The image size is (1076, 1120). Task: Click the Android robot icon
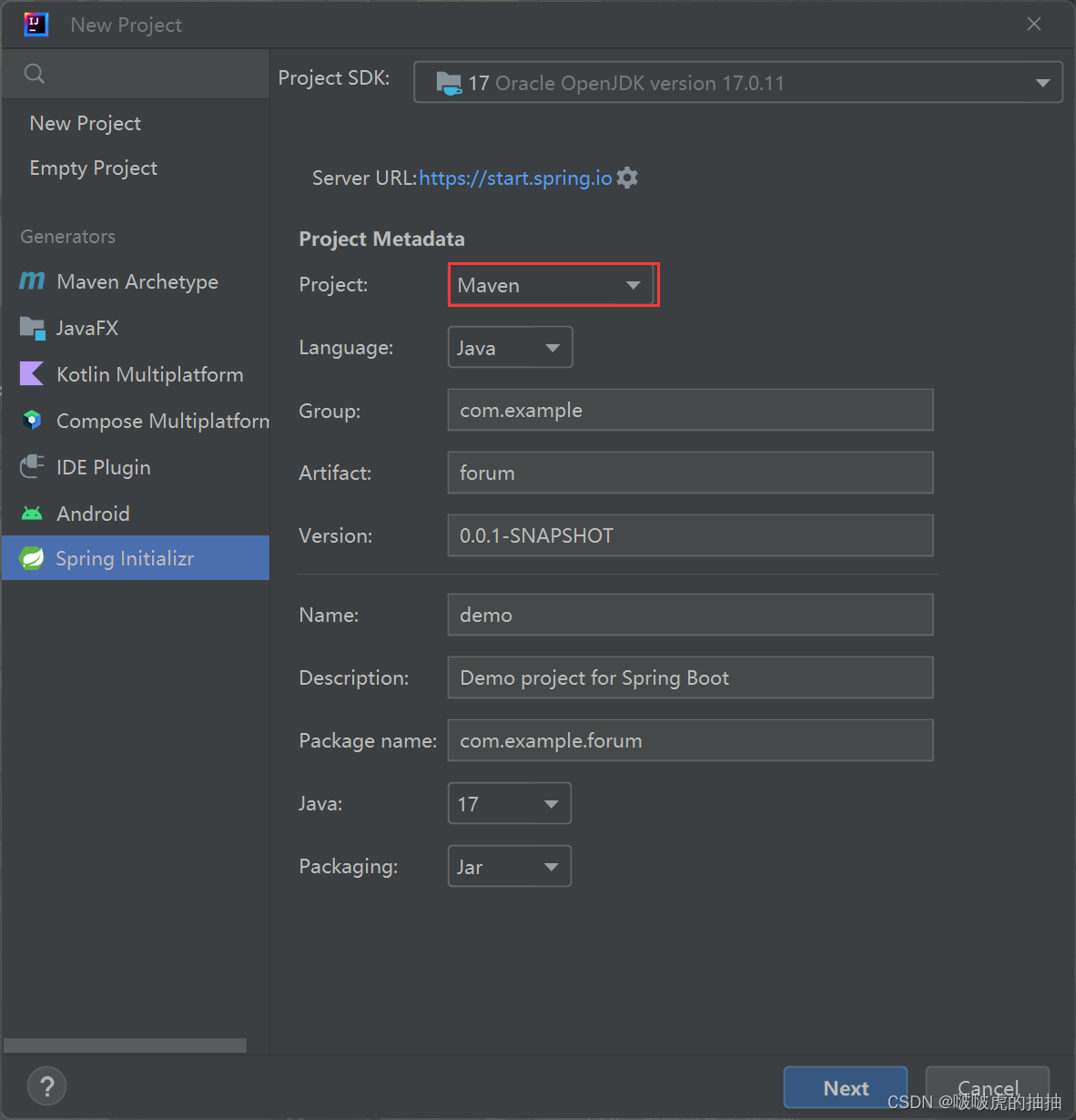[32, 514]
